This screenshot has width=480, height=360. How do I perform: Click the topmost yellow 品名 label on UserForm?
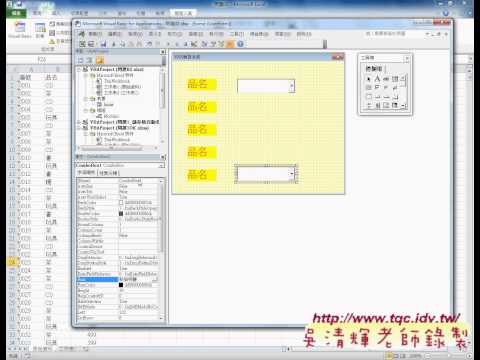(x=201, y=84)
